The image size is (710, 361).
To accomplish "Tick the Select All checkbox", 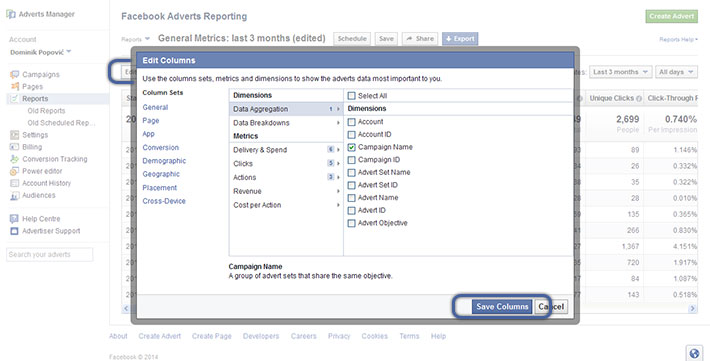I will pyautogui.click(x=351, y=96).
